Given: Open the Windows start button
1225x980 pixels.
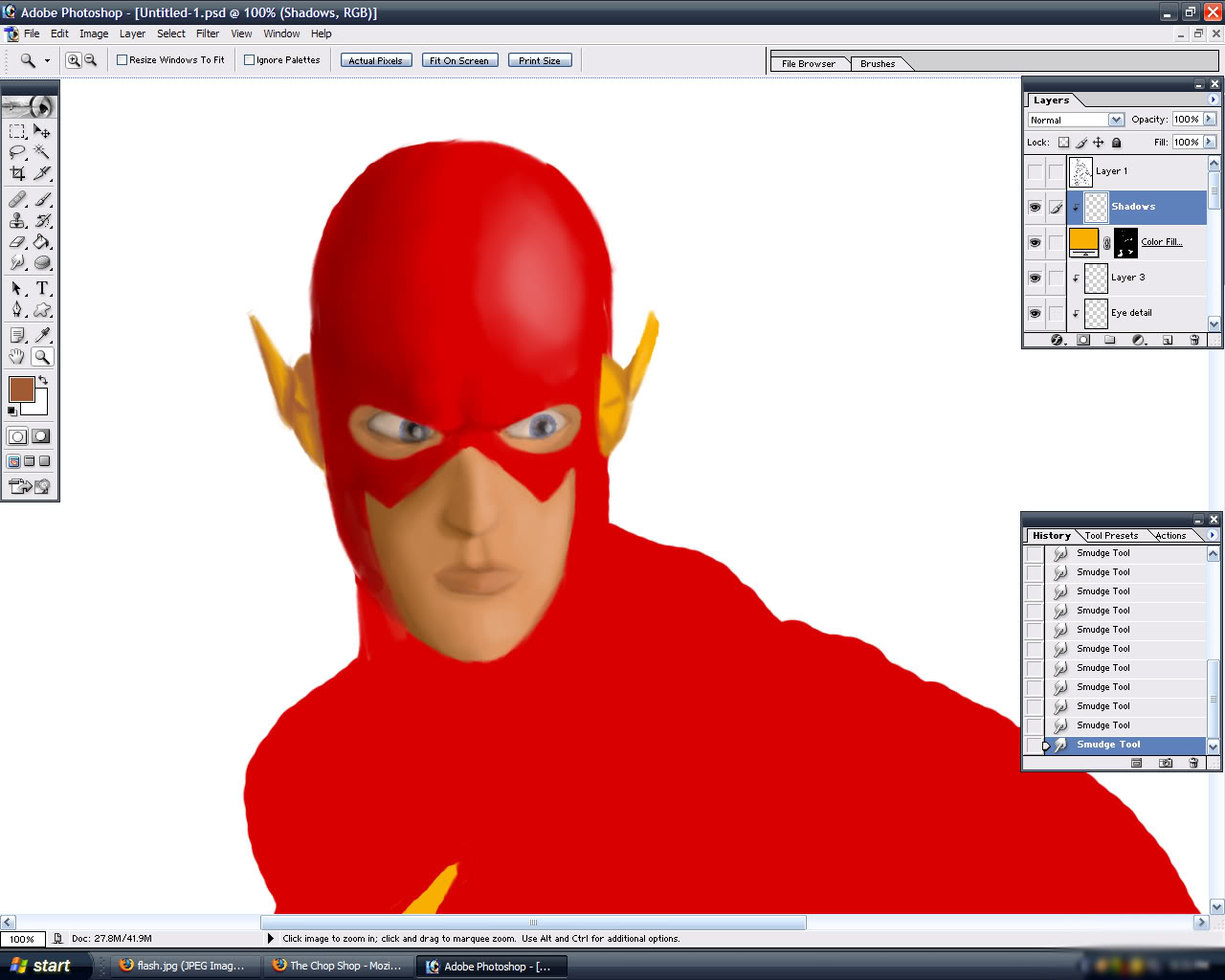Looking at the screenshot, I should click(45, 966).
